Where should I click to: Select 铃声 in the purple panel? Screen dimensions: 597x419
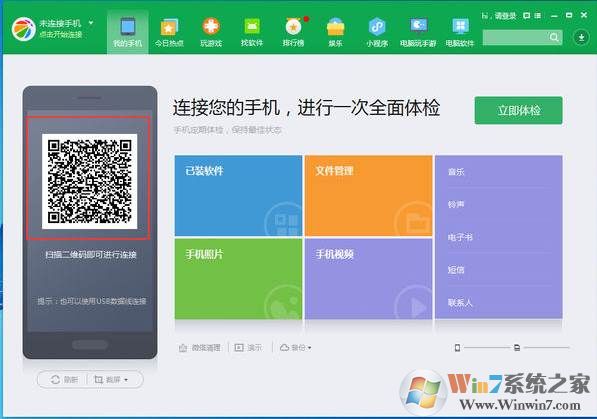point(456,205)
